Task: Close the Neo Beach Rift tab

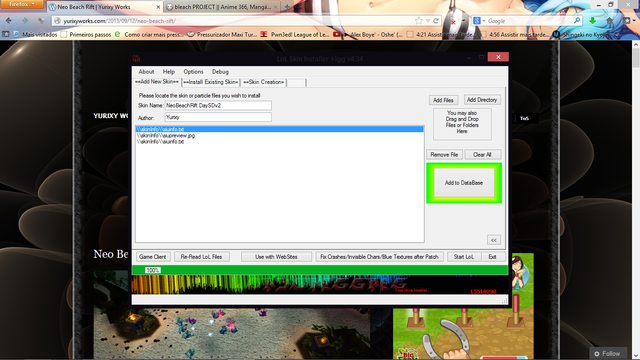Action: point(158,7)
